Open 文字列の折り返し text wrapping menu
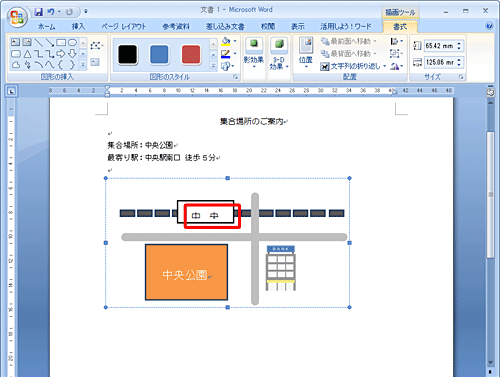500x377 pixels. 353,66
